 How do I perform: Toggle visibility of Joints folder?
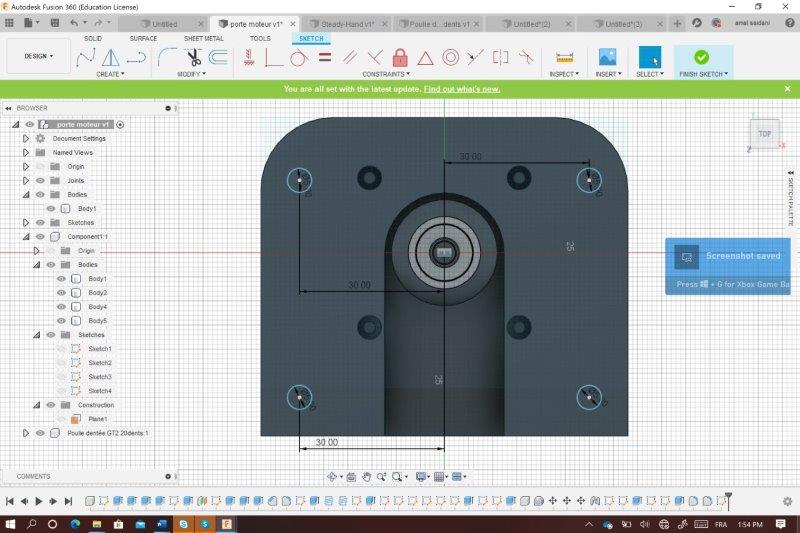coord(40,181)
